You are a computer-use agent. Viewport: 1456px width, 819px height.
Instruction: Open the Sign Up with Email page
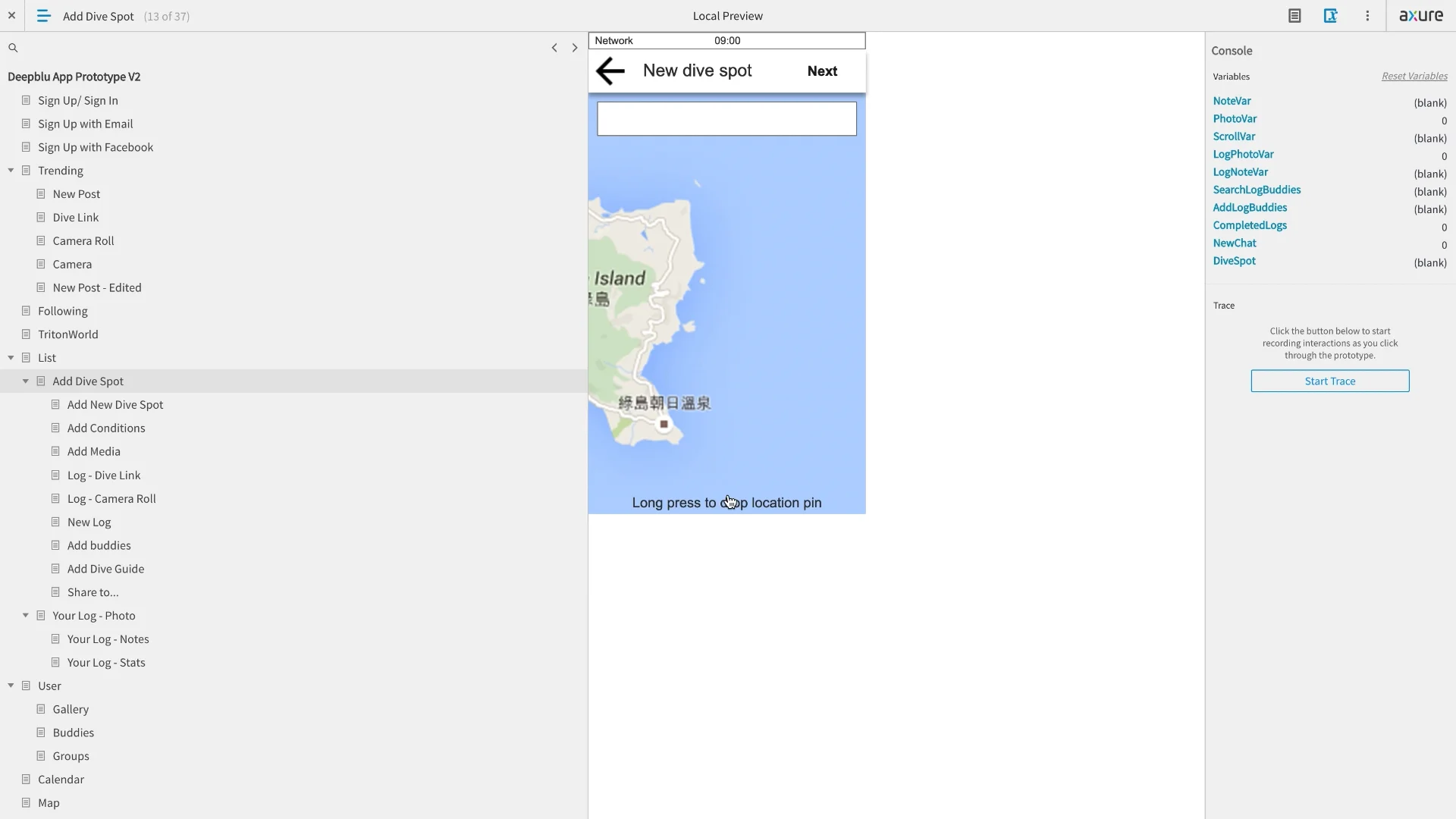86,124
